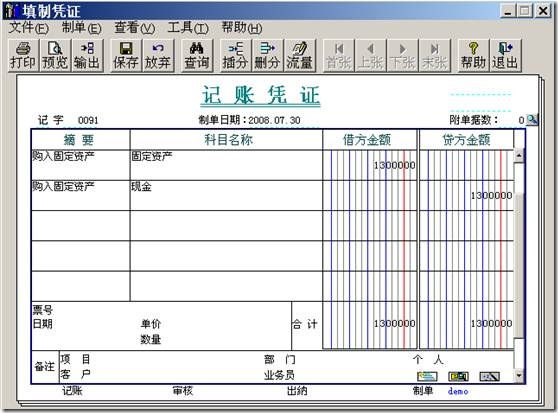This screenshot has height=413, width=558.
Task: Click scrollbar down arrow at voucher bottom
Action: (519, 376)
